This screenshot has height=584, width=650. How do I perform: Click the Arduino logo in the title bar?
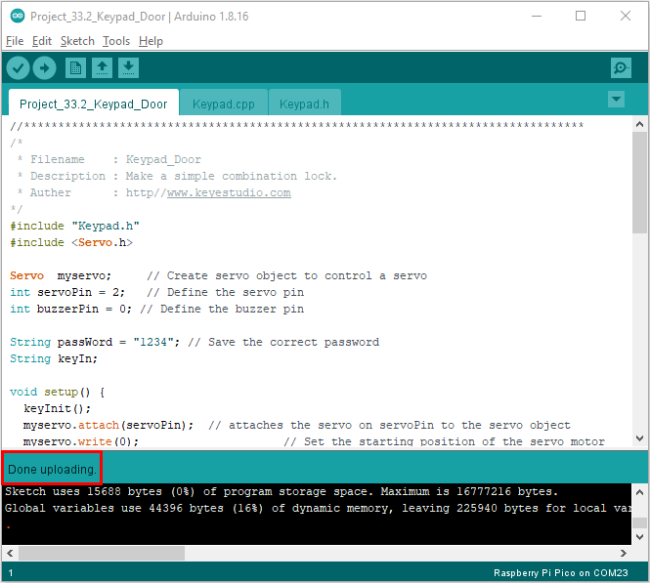(x=17, y=16)
